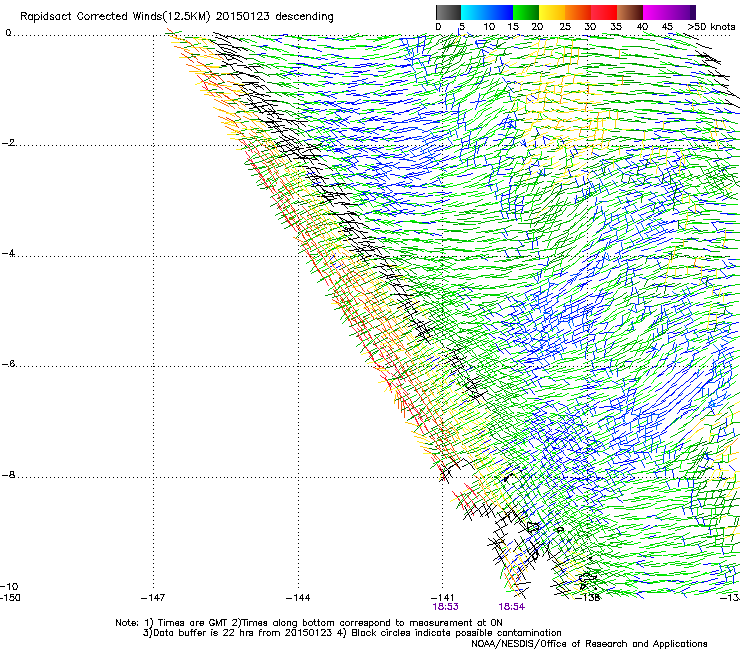This screenshot has height=650, width=740.
Task: Select the brown 35-40 knots legend swatch
Action: [630, 12]
